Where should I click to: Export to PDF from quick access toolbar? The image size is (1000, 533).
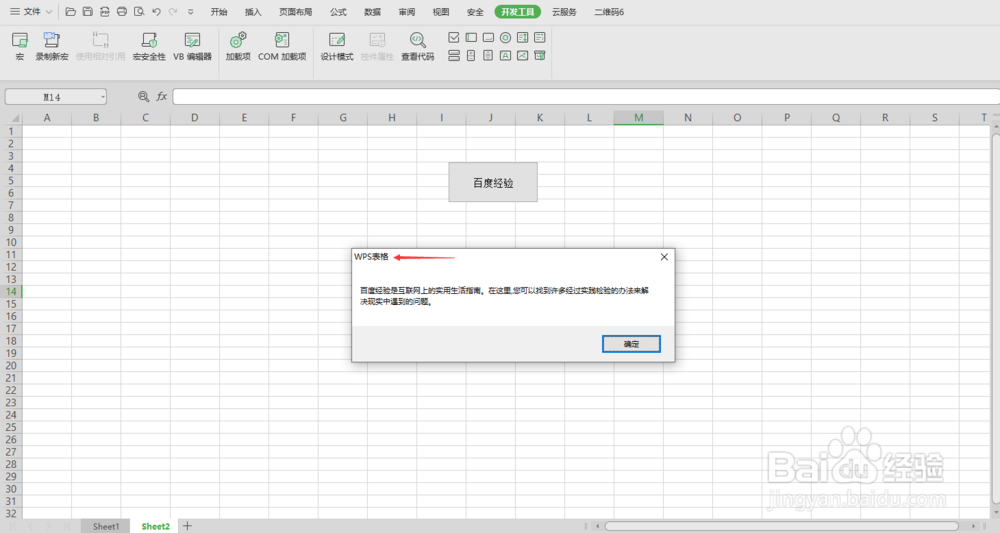[105, 11]
